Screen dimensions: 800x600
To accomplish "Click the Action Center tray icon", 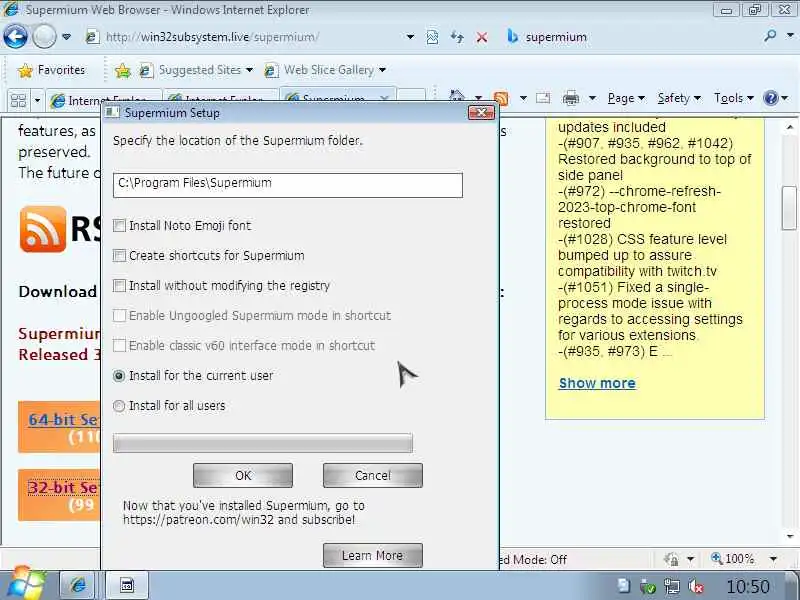I will coord(623,586).
